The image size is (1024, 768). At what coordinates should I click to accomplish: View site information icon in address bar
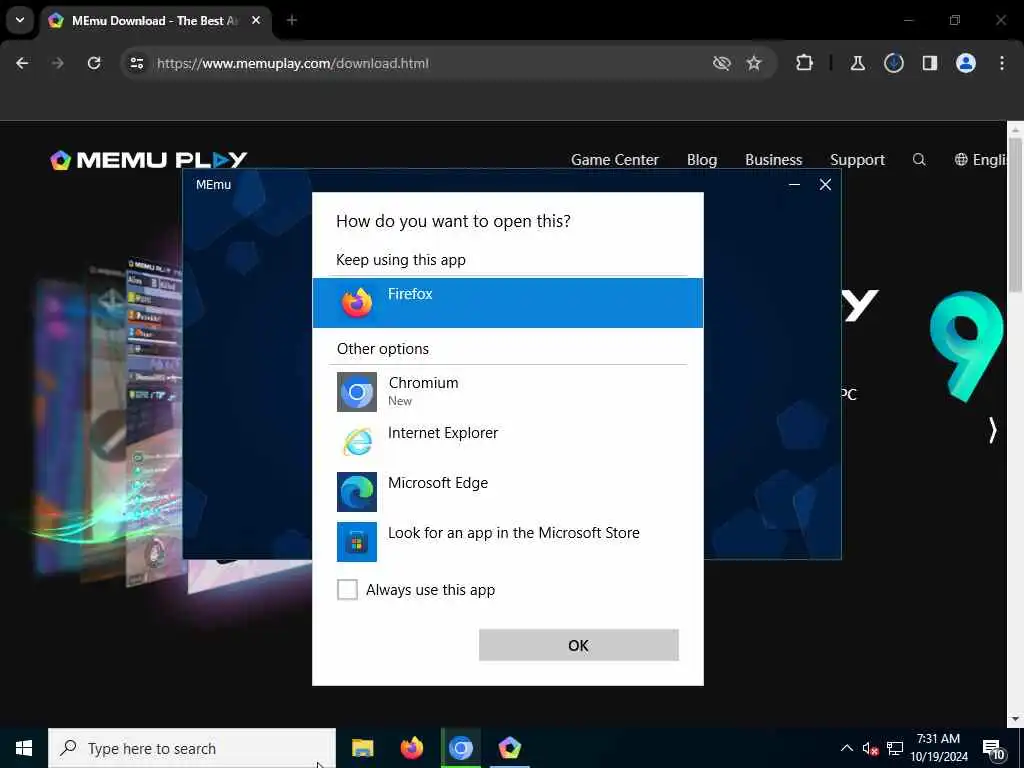click(136, 63)
